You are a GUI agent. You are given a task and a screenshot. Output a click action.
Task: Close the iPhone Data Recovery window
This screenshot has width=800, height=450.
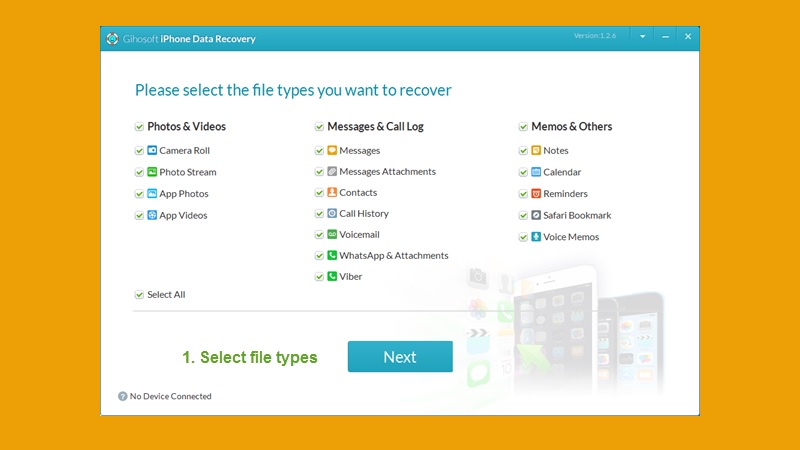tap(688, 37)
